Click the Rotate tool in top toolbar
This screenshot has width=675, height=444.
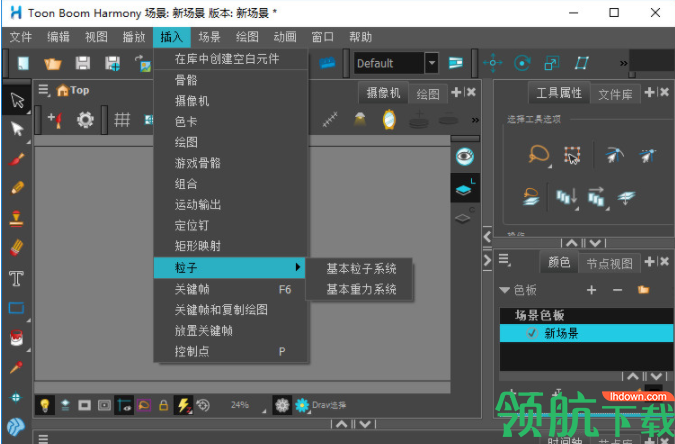(x=522, y=63)
